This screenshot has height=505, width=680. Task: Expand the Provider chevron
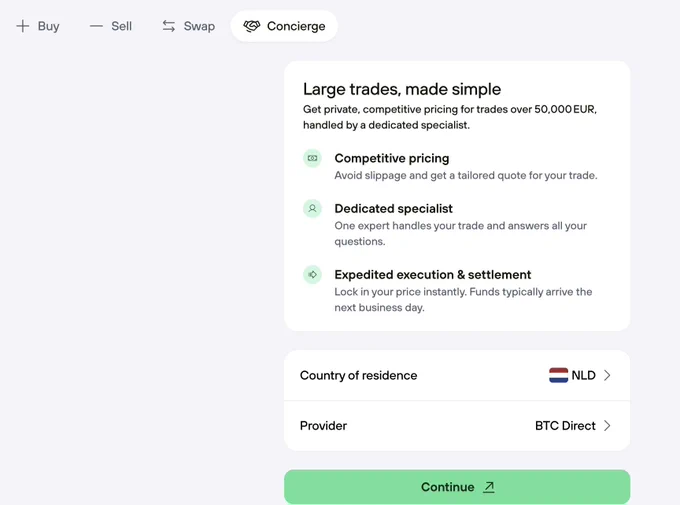(607, 426)
